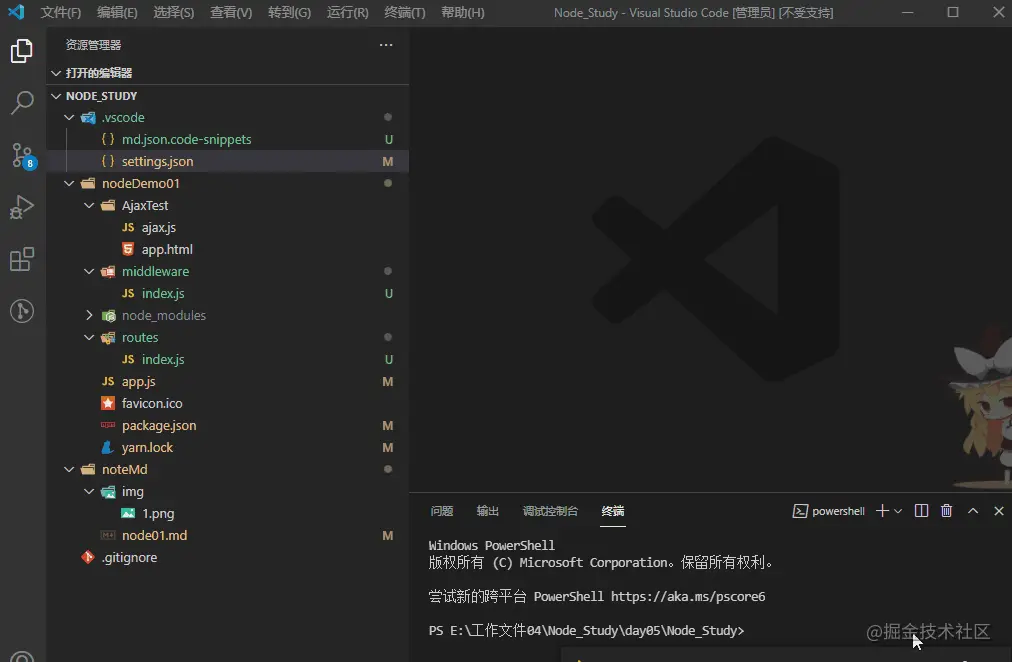This screenshot has height=662, width=1012.
Task: Click the https://aka.ms/pscore6 link in terminal
Action: coord(688,597)
